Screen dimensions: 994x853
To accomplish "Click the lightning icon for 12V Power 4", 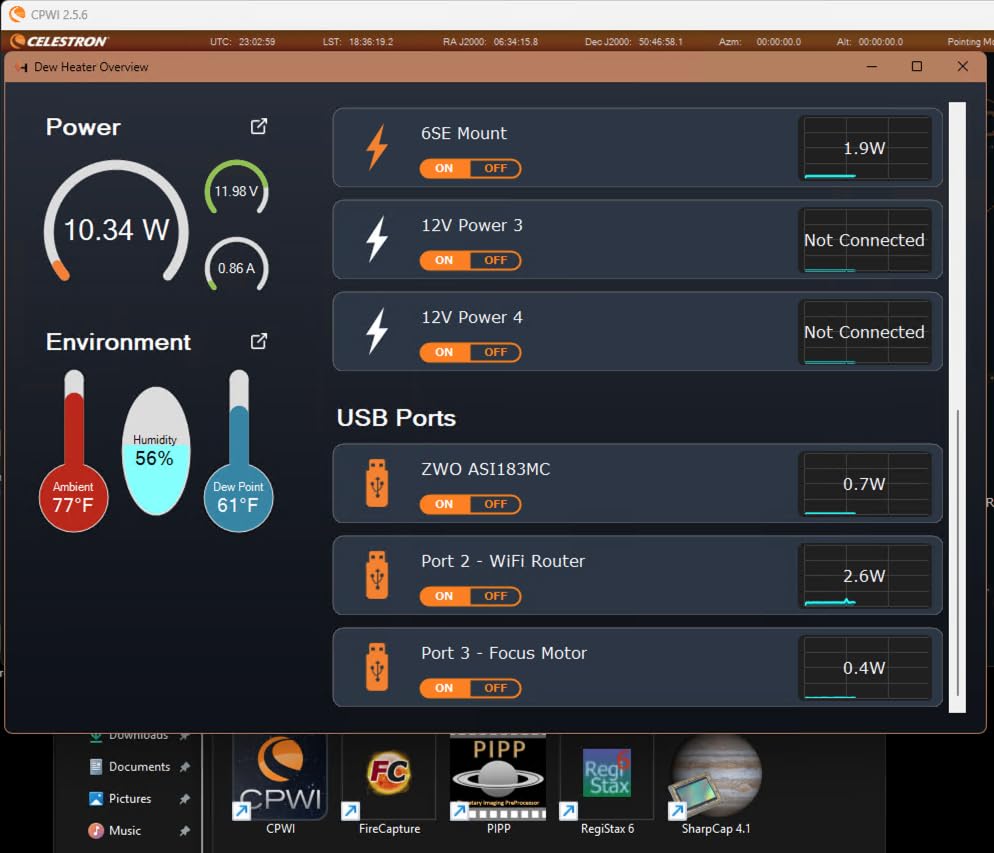I will (x=377, y=331).
